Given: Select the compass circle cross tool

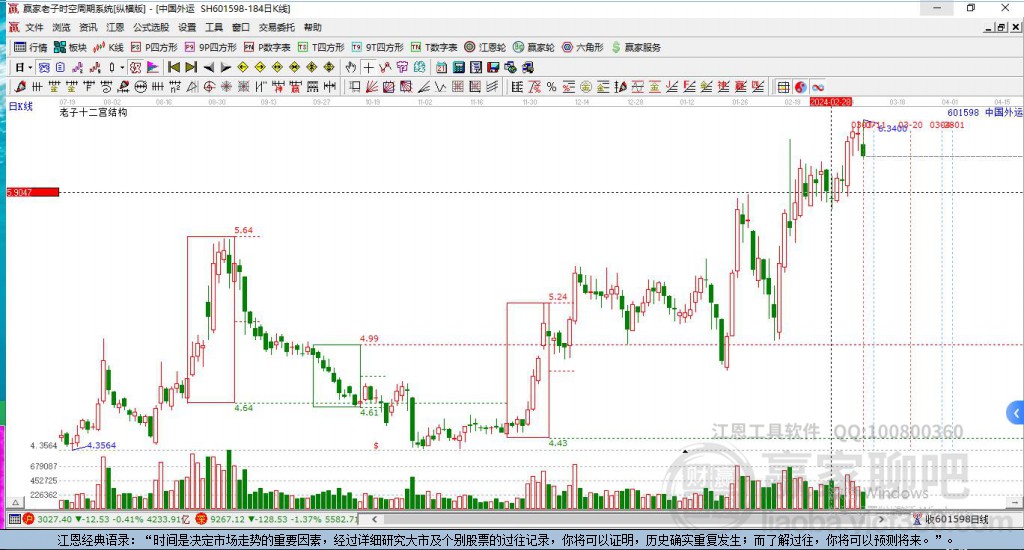Looking at the screenshot, I should [209, 87].
